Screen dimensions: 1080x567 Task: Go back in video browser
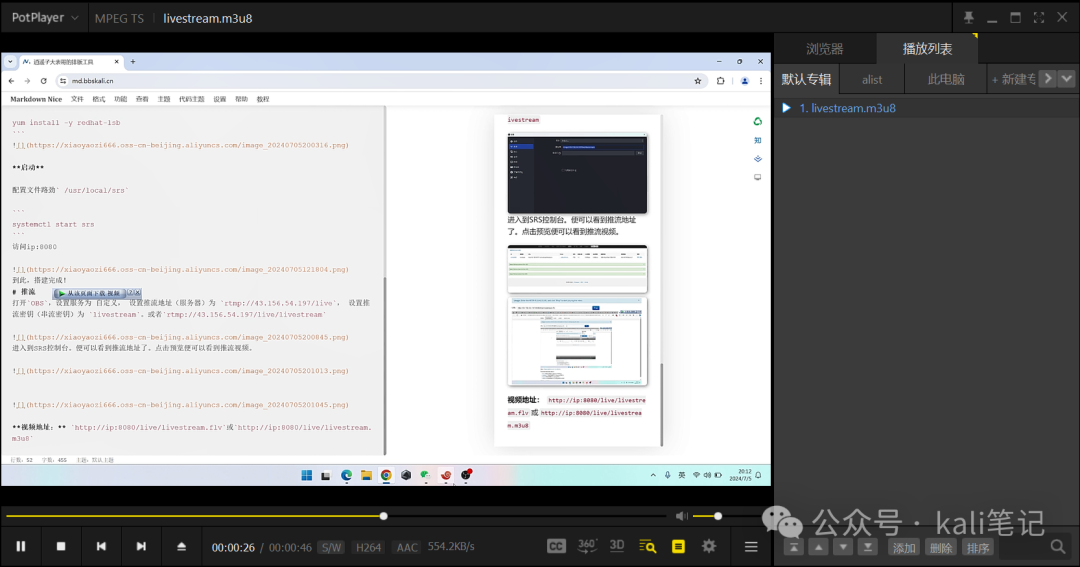click(x=11, y=81)
